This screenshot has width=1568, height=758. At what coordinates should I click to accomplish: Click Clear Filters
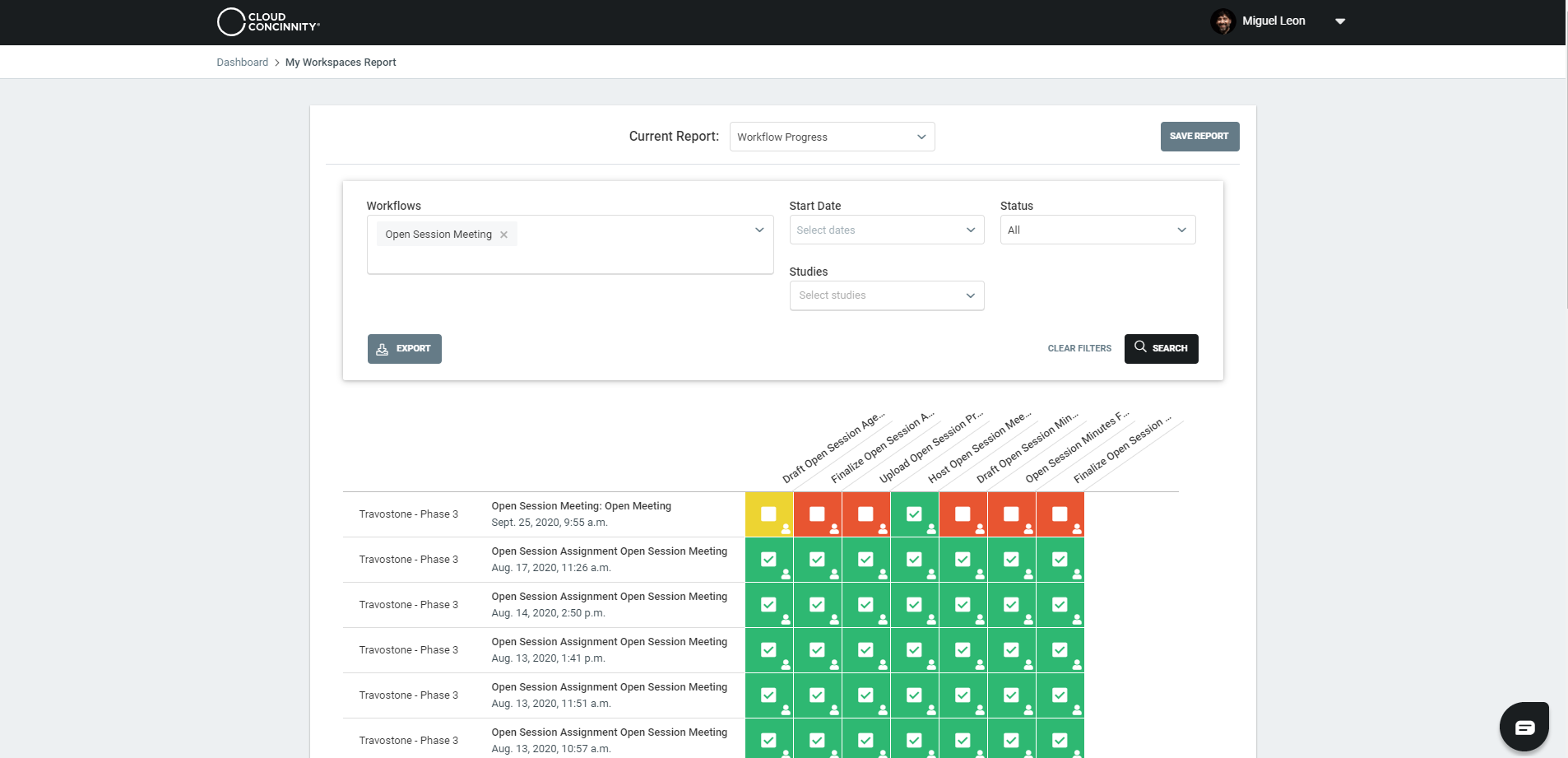[x=1079, y=348]
